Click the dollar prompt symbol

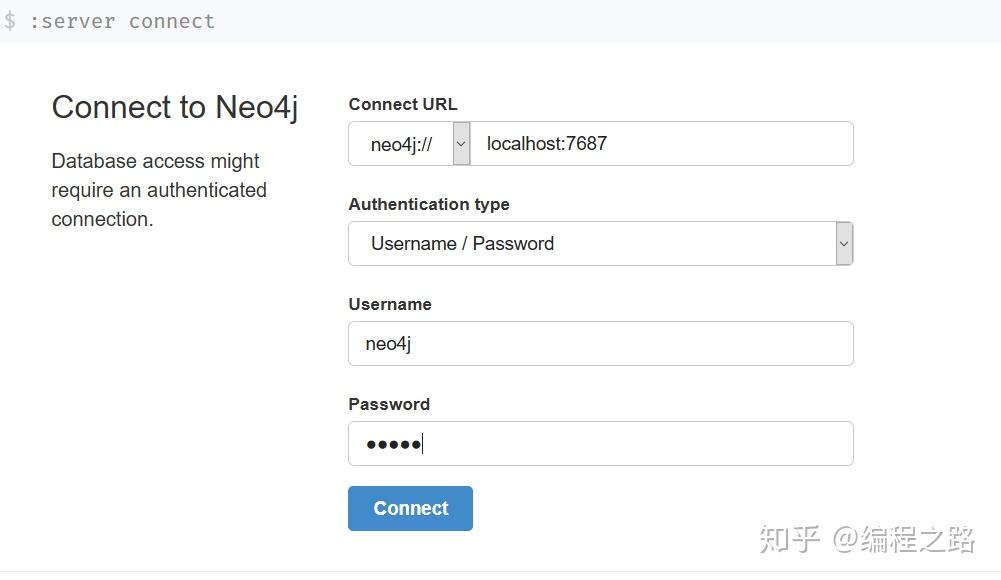pos(12,20)
